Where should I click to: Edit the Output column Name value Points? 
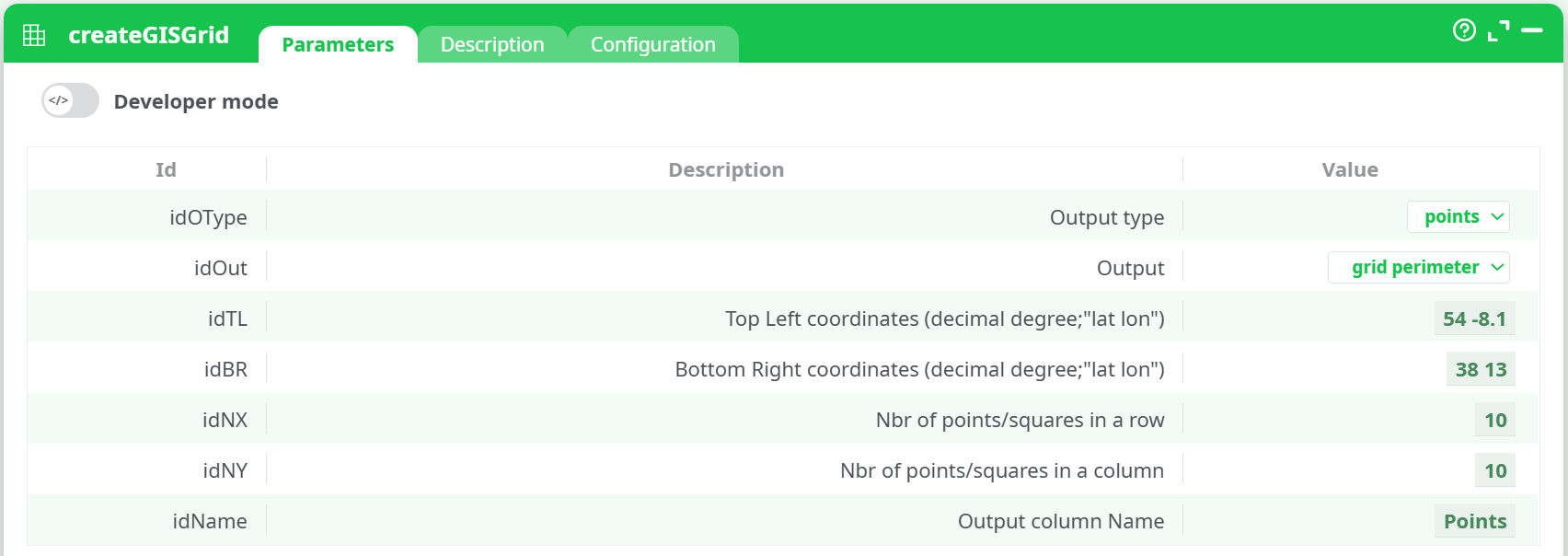tap(1475, 521)
